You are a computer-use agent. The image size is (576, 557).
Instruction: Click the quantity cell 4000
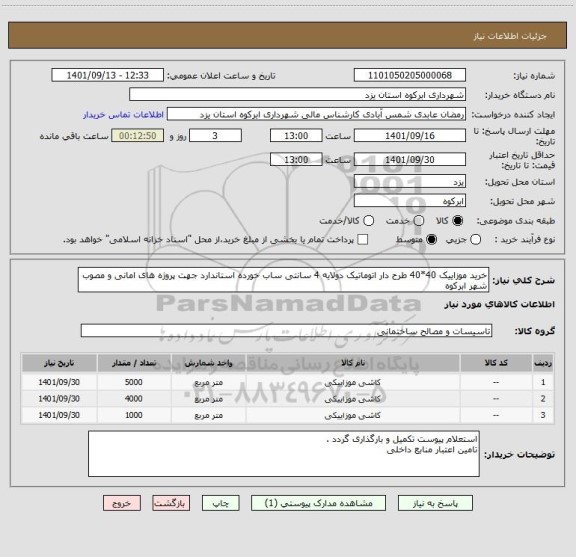click(134, 399)
